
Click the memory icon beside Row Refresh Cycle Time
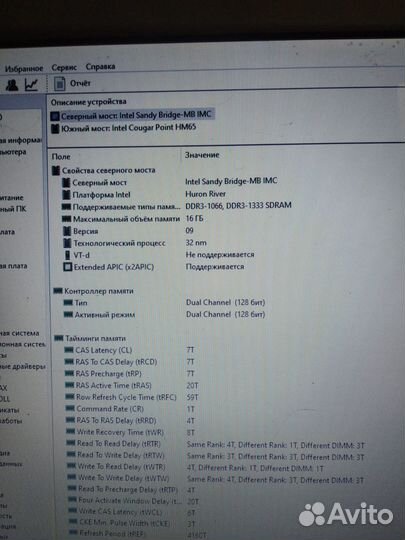coord(70,397)
